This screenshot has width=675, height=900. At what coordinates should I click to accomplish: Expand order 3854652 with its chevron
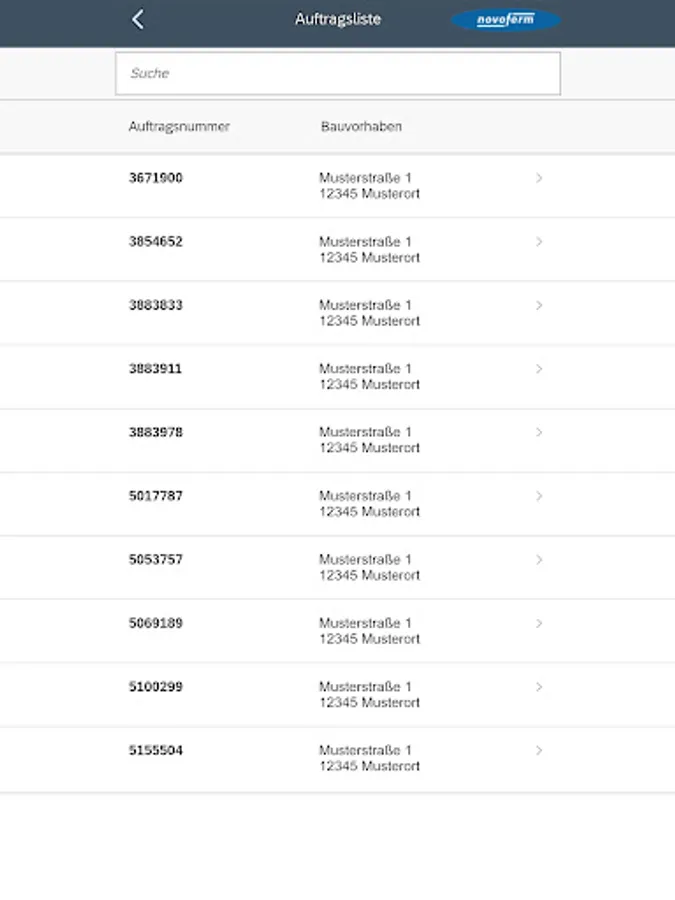[x=539, y=242]
